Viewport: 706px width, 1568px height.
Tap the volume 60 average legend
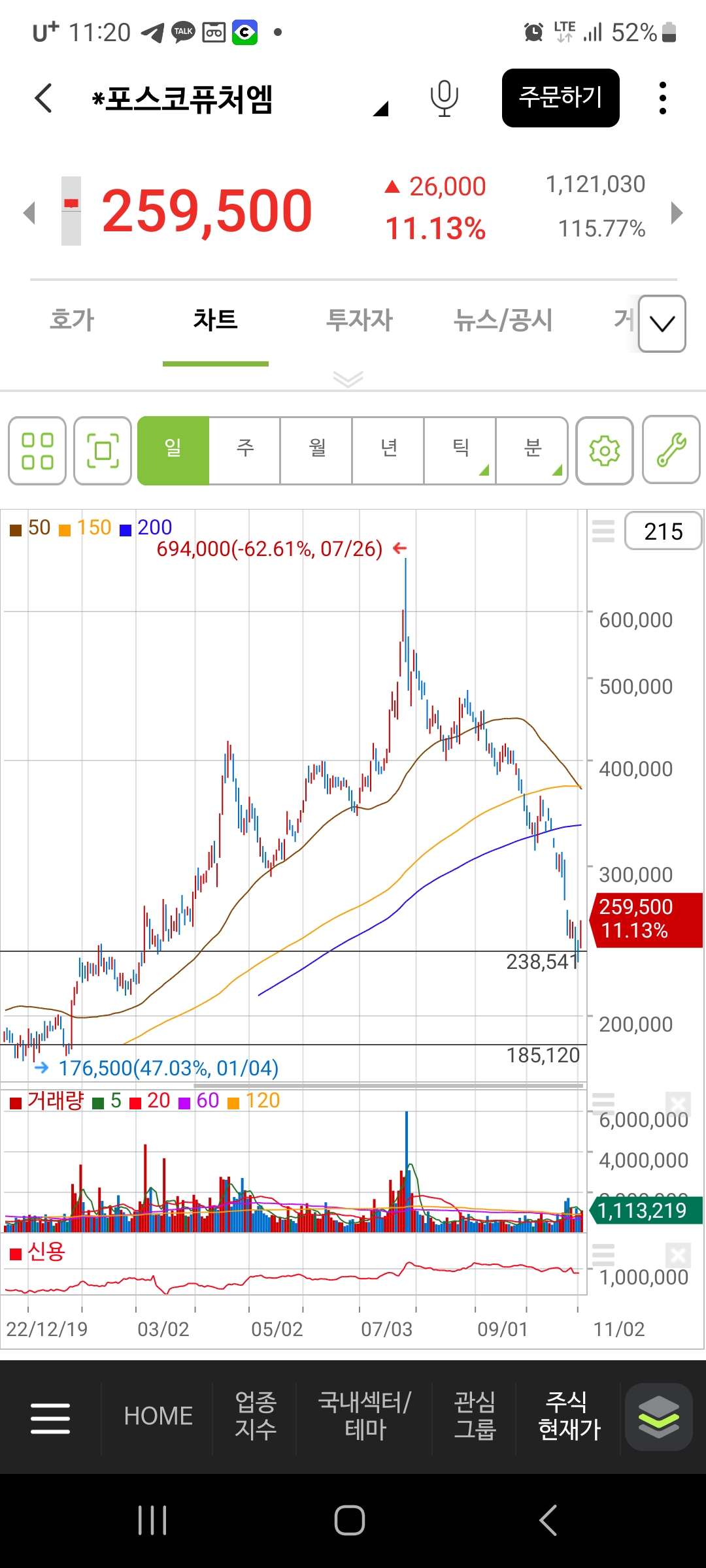click(x=199, y=1102)
